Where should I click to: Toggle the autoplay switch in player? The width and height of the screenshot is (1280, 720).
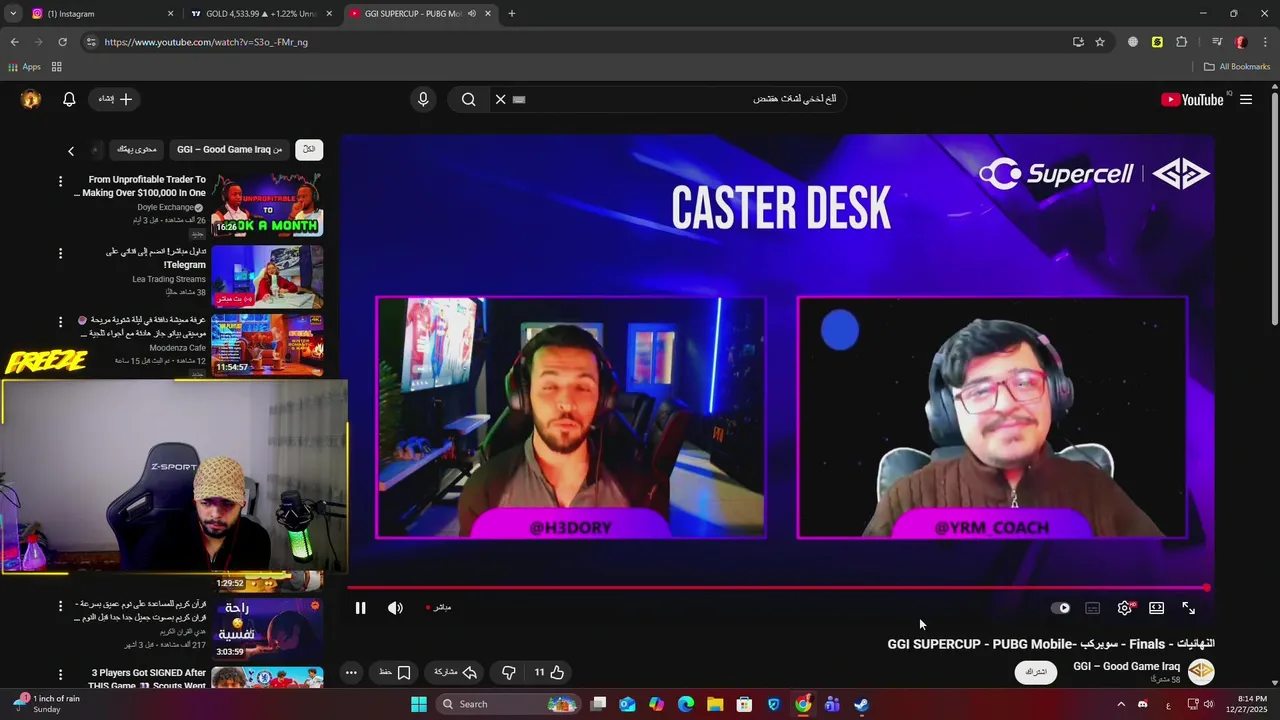point(1061,608)
